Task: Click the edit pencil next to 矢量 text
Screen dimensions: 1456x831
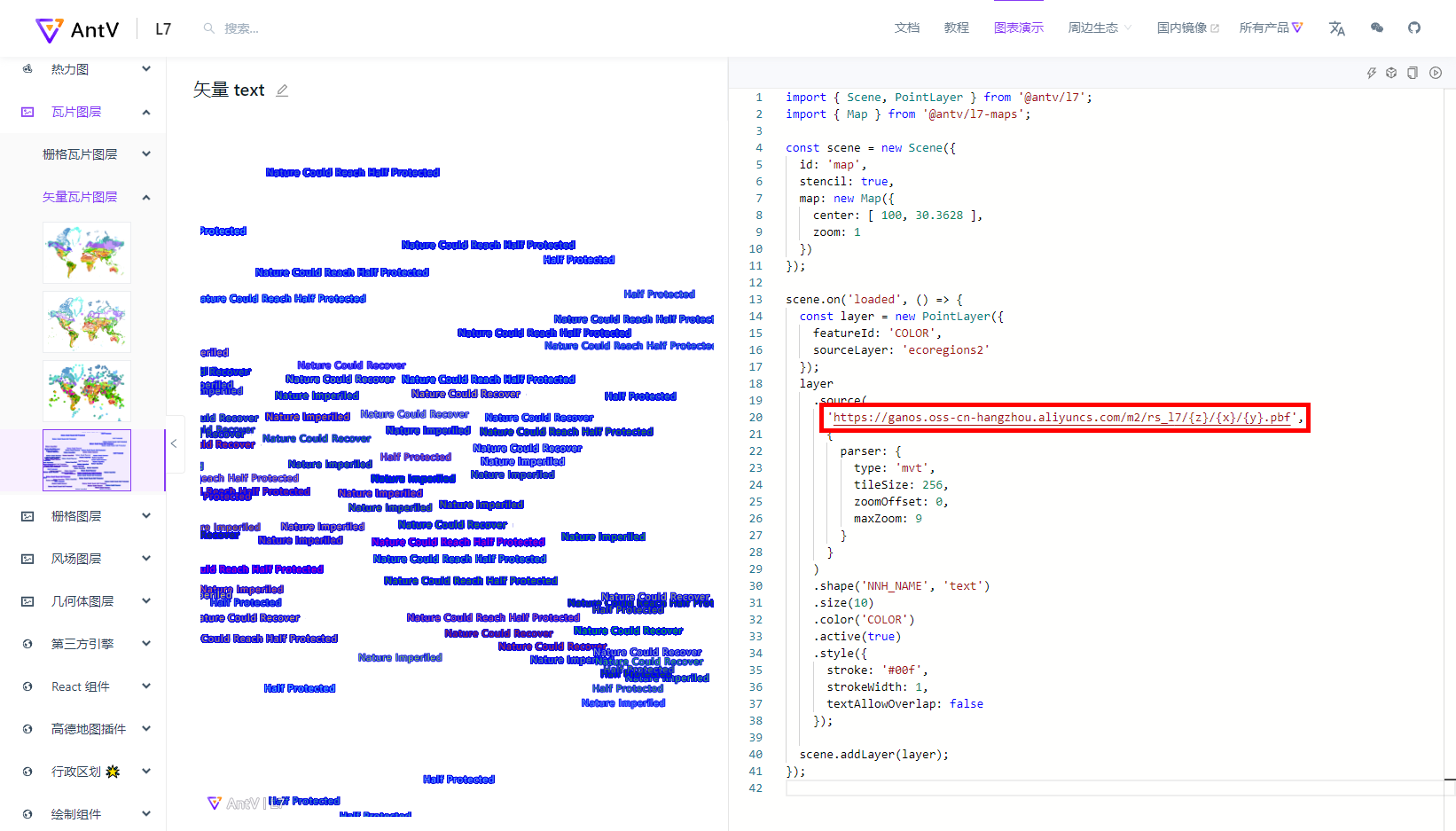Action: pyautogui.click(x=282, y=90)
